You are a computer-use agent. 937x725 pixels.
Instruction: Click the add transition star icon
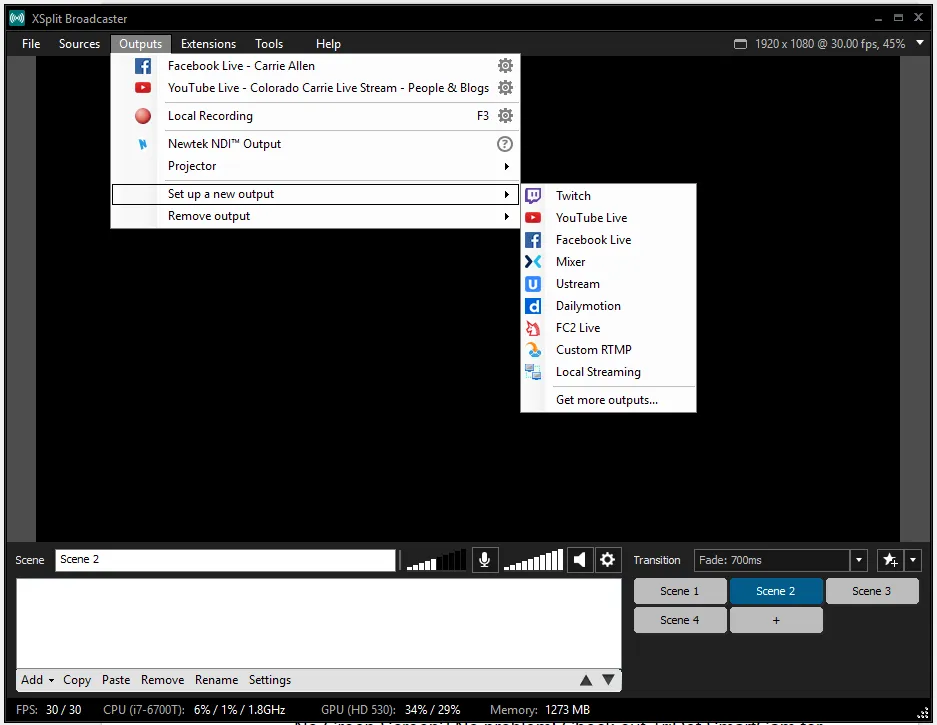pos(890,560)
